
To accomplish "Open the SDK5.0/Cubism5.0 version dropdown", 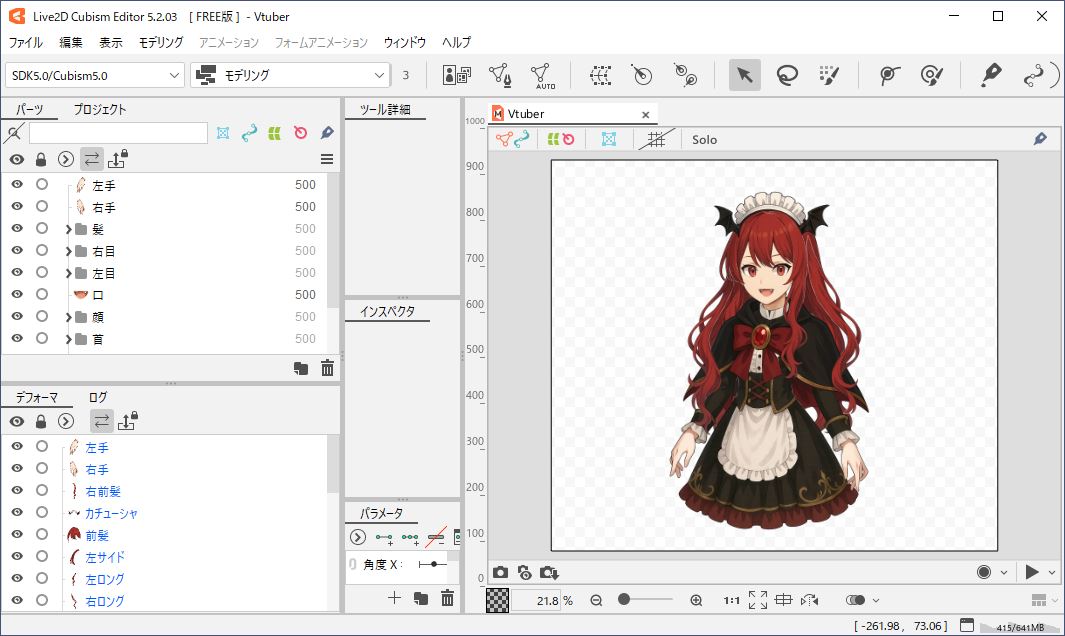I will [x=95, y=75].
